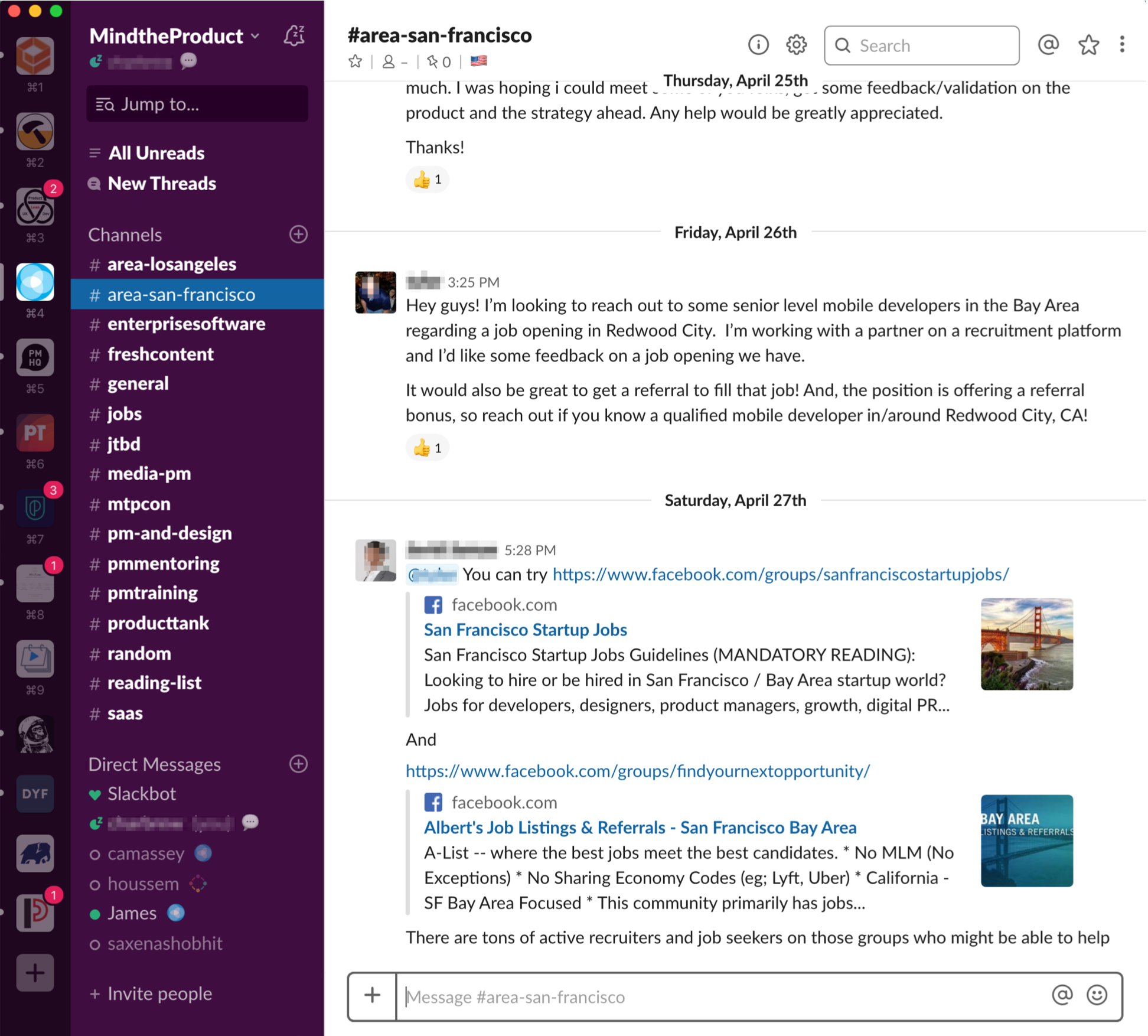Open the Golden Gate Bridge preview thumbnail
1148x1036 pixels.
click(x=1027, y=644)
